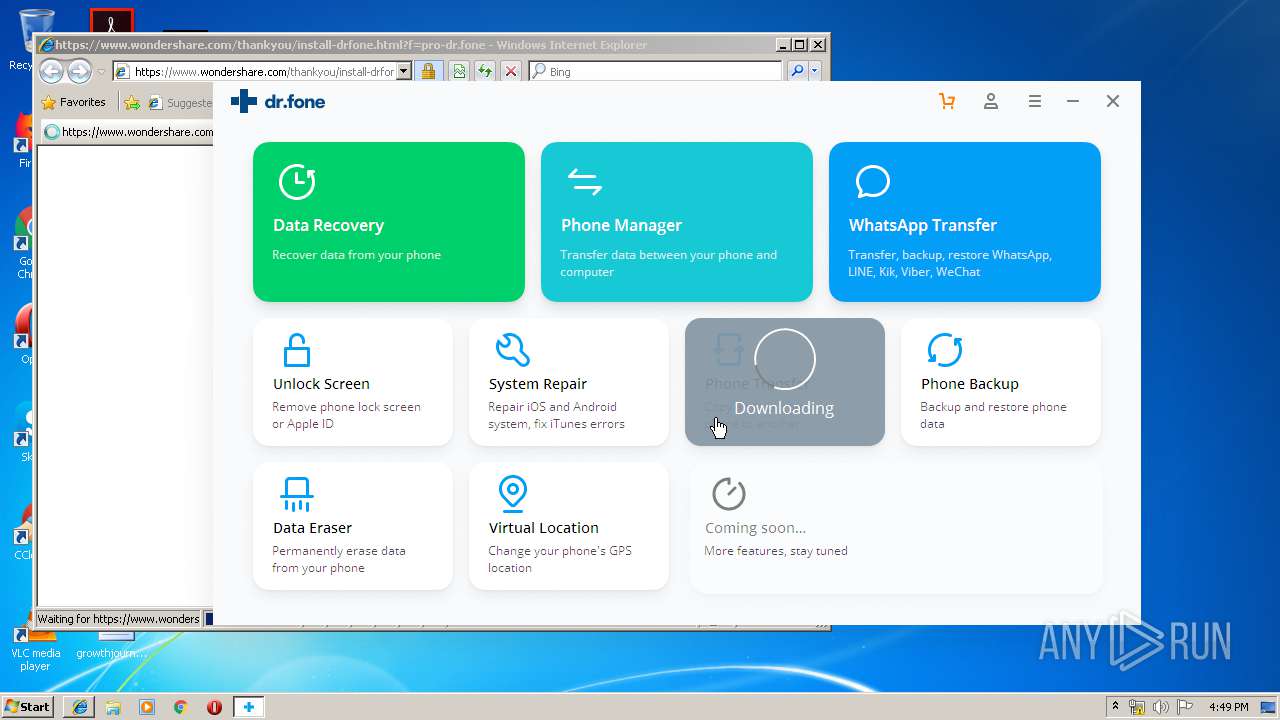Show hidden system tray icons
The width and height of the screenshot is (1280, 720).
(x=1116, y=706)
